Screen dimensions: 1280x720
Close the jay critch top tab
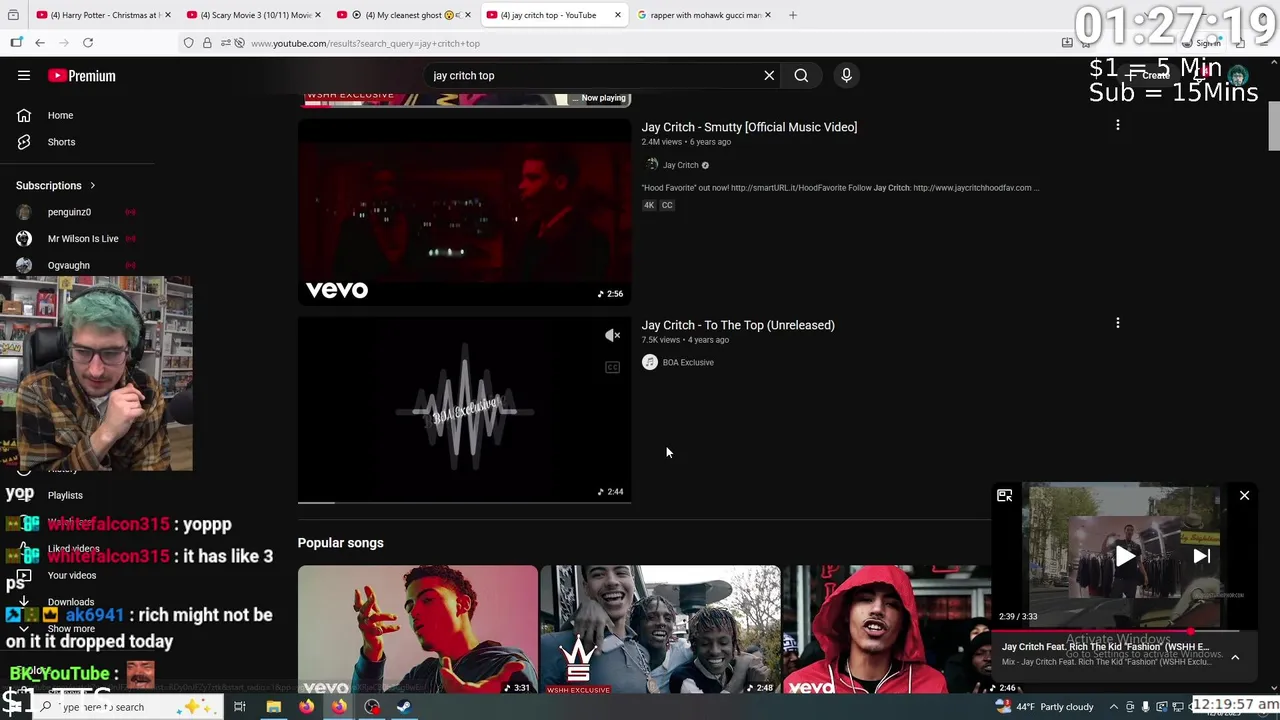point(617,15)
